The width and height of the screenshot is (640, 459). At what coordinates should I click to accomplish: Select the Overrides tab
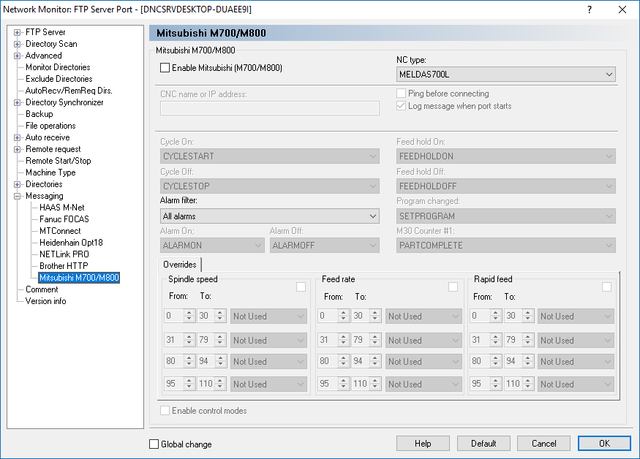[x=180, y=265]
